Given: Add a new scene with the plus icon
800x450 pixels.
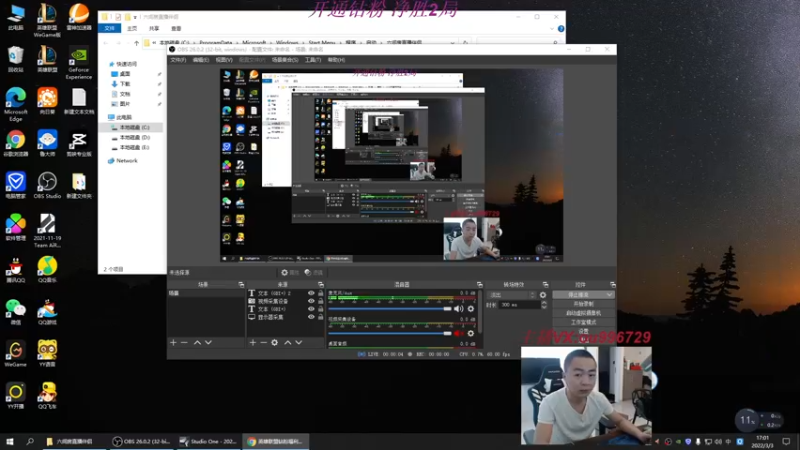Looking at the screenshot, I should (x=173, y=342).
